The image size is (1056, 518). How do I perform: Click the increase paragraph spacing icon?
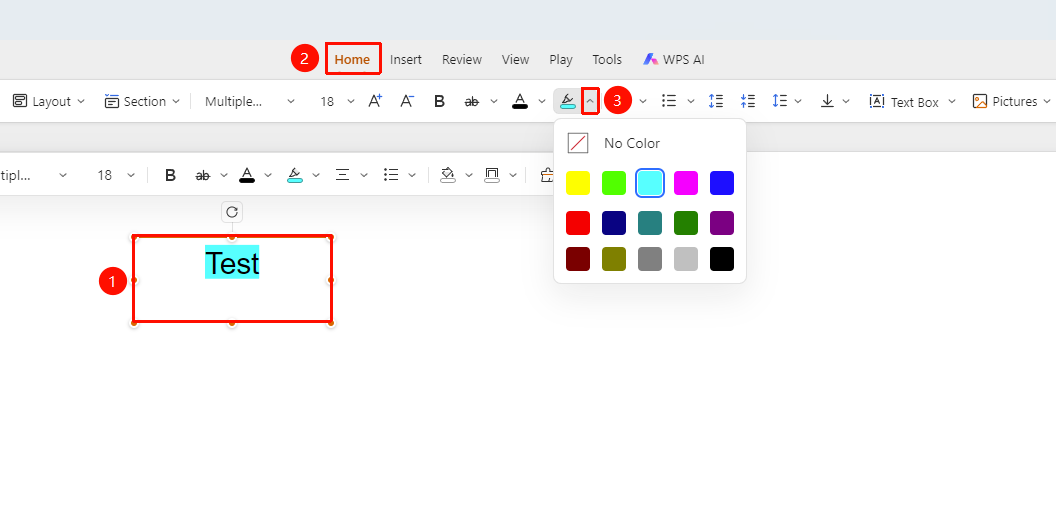(x=715, y=101)
